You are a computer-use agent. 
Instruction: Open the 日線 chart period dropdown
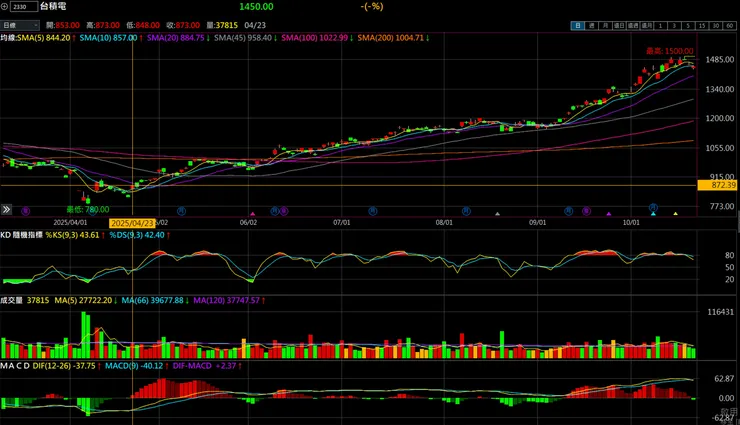coord(20,25)
